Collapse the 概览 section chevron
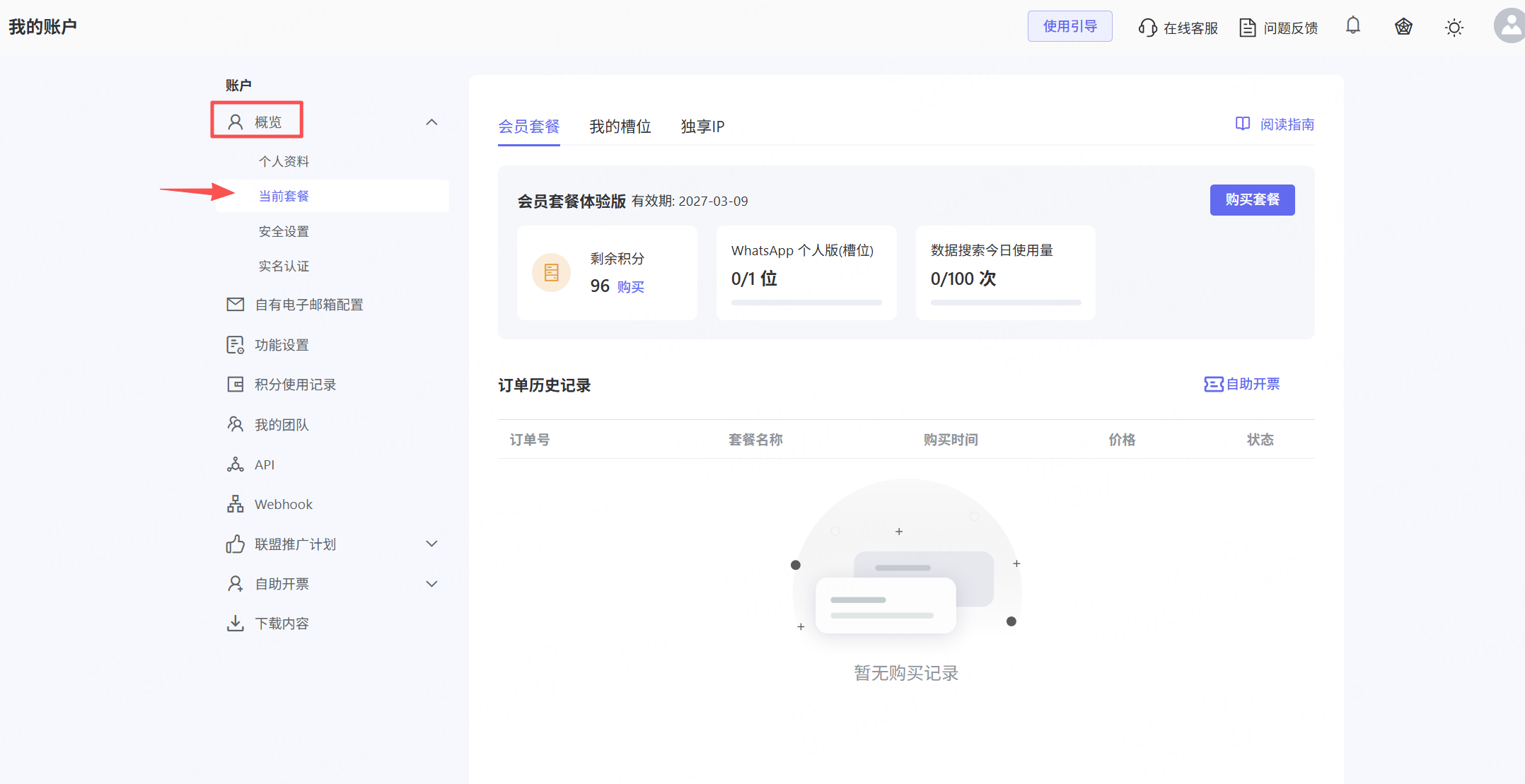Image resolution: width=1525 pixels, height=784 pixels. point(431,122)
